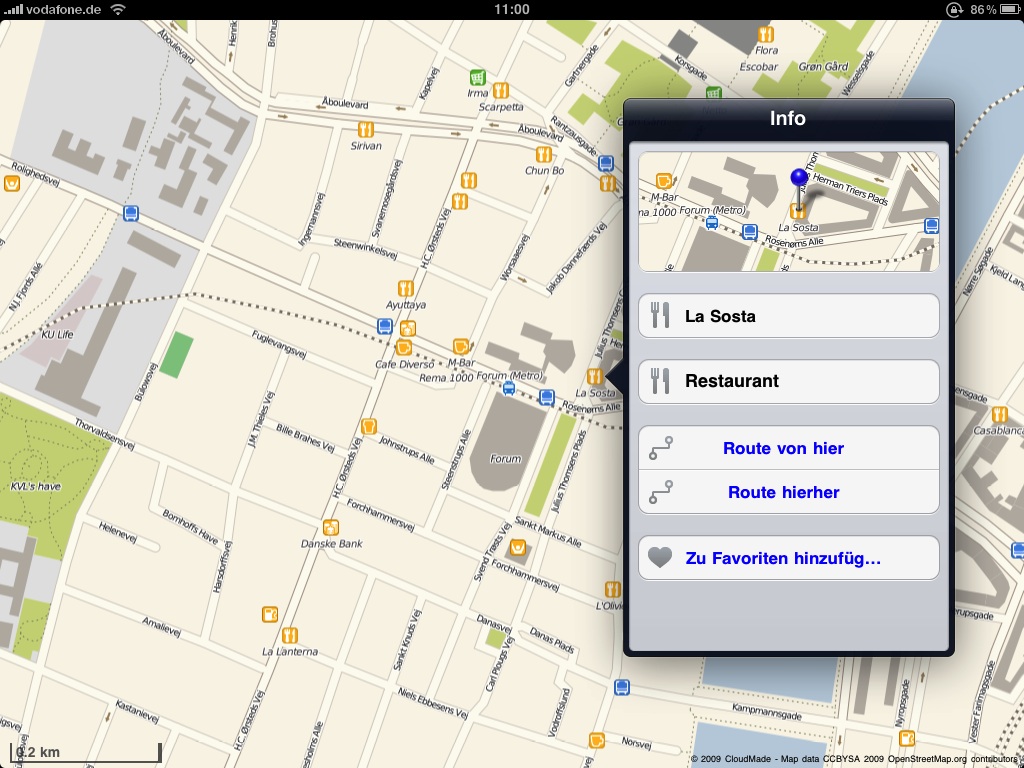Tap the rotation lock icon in status bar
This screenshot has width=1024, height=768.
(x=951, y=9)
